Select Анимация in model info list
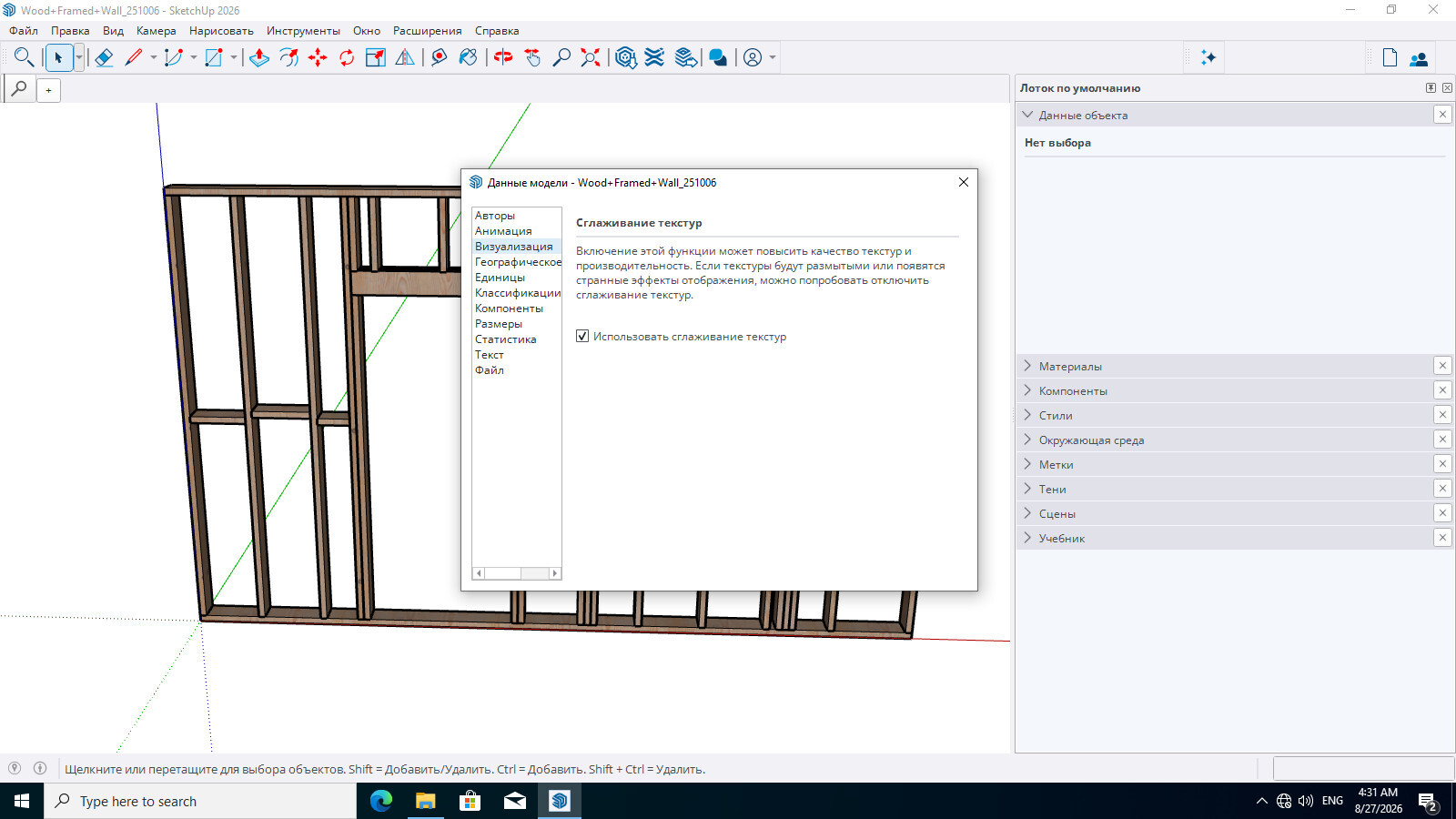 pyautogui.click(x=503, y=231)
